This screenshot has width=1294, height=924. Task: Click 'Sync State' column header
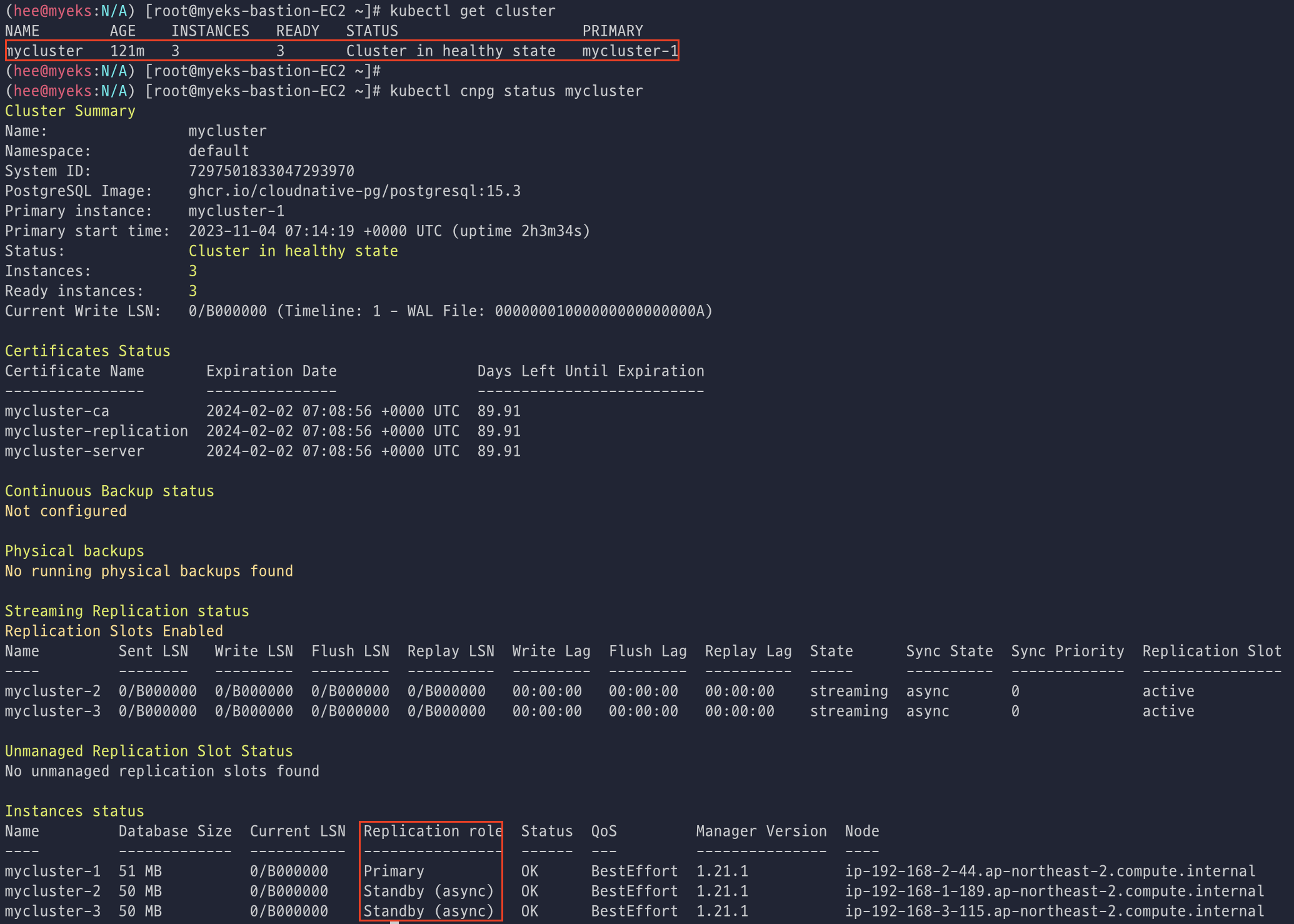tap(949, 651)
